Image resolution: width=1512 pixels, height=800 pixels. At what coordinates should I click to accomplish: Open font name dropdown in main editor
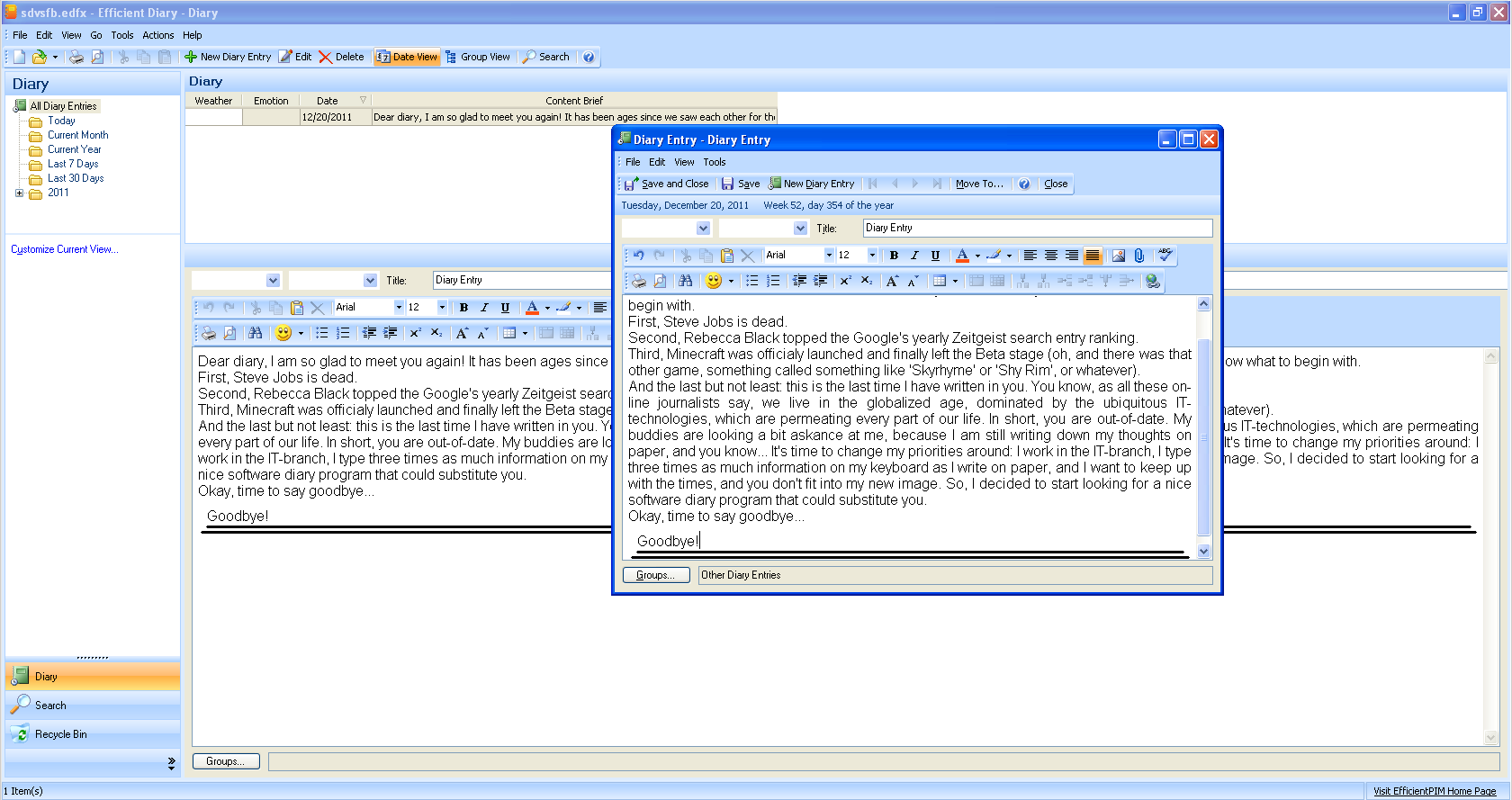pos(399,308)
